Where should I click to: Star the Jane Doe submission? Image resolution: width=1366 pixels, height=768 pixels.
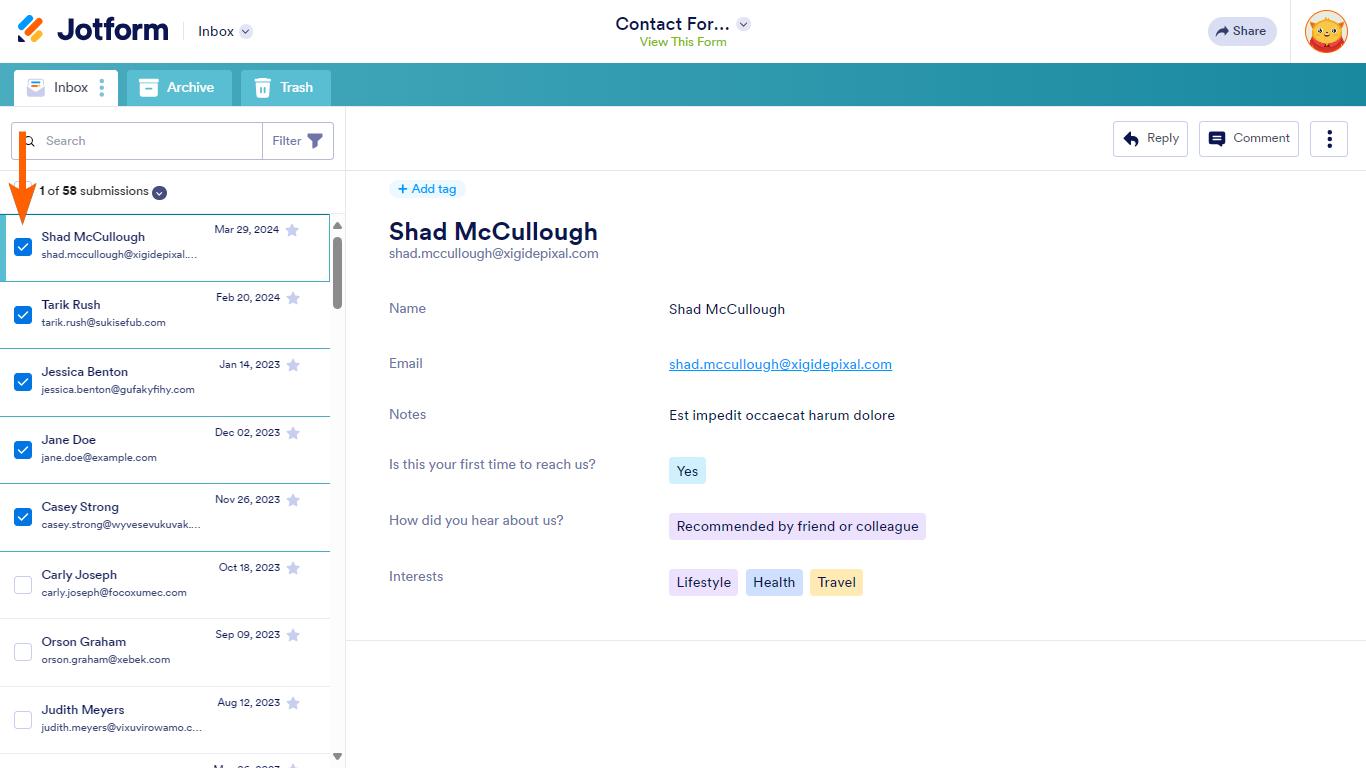(x=293, y=433)
